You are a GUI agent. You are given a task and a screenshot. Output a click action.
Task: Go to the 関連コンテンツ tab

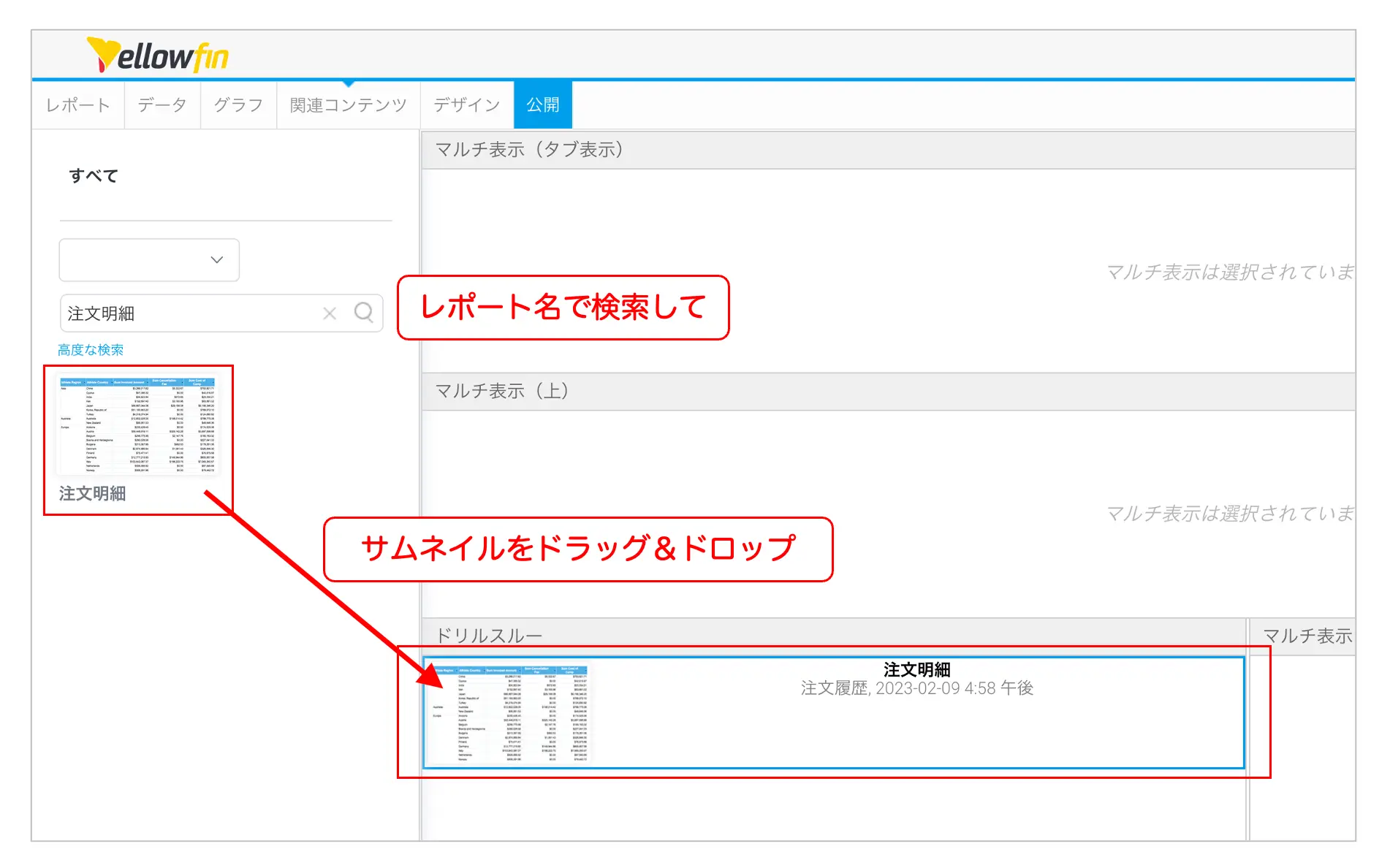click(348, 105)
